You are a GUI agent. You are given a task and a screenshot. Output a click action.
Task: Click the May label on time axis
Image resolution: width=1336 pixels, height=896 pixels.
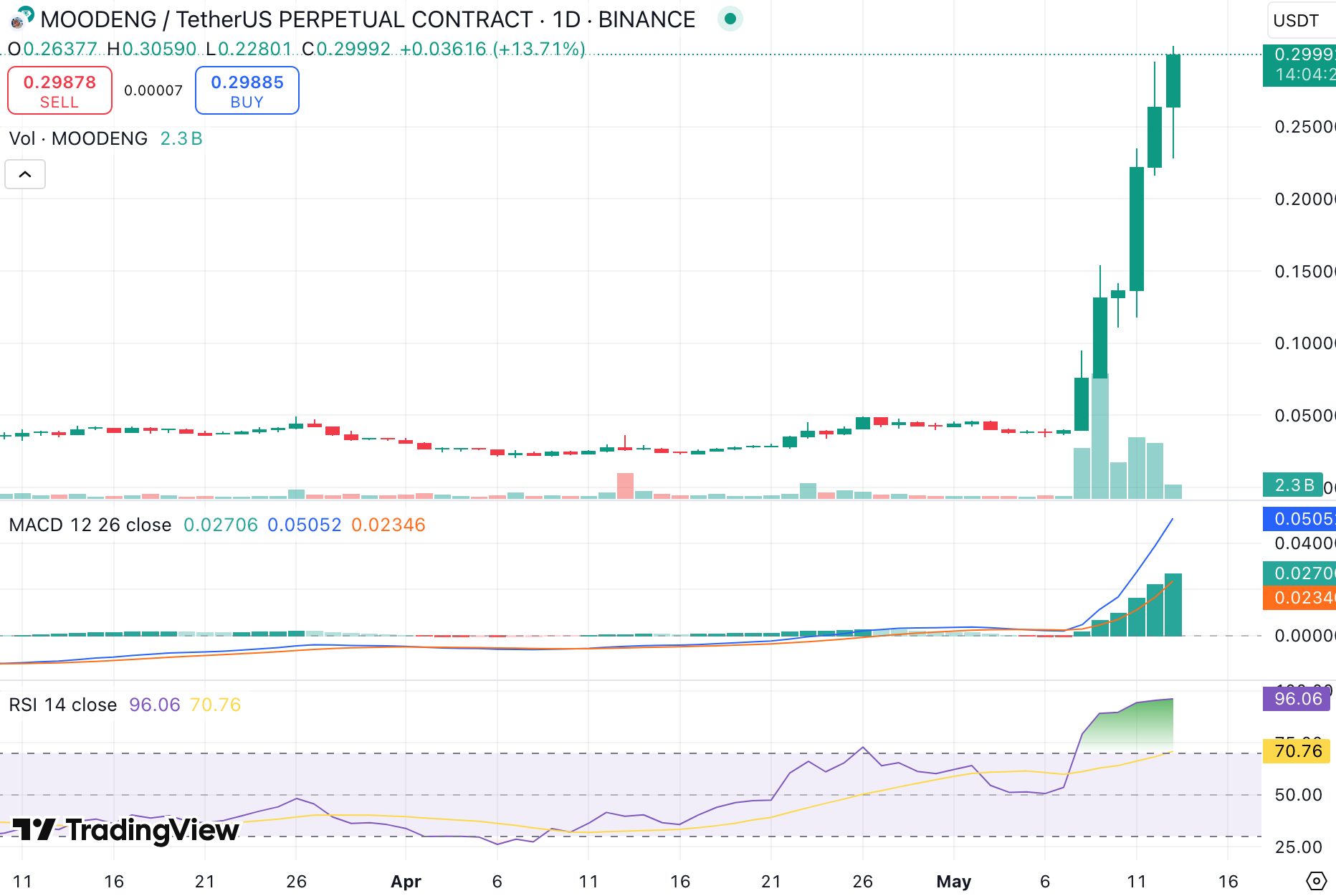(x=953, y=881)
